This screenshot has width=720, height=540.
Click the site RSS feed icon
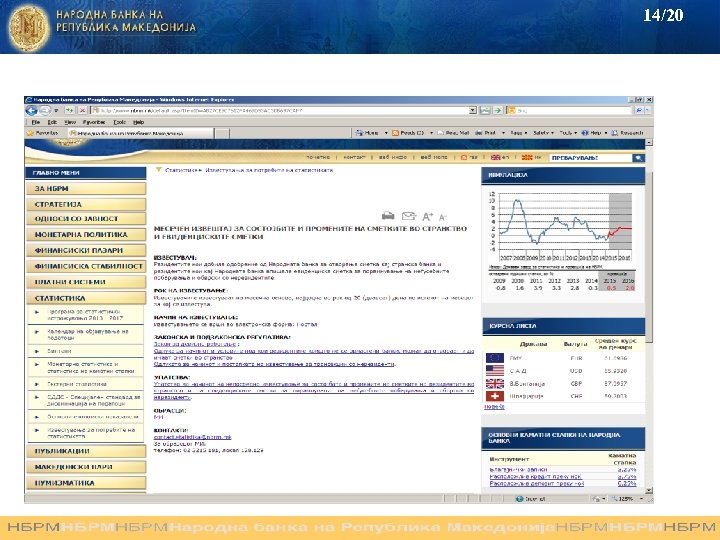click(464, 158)
